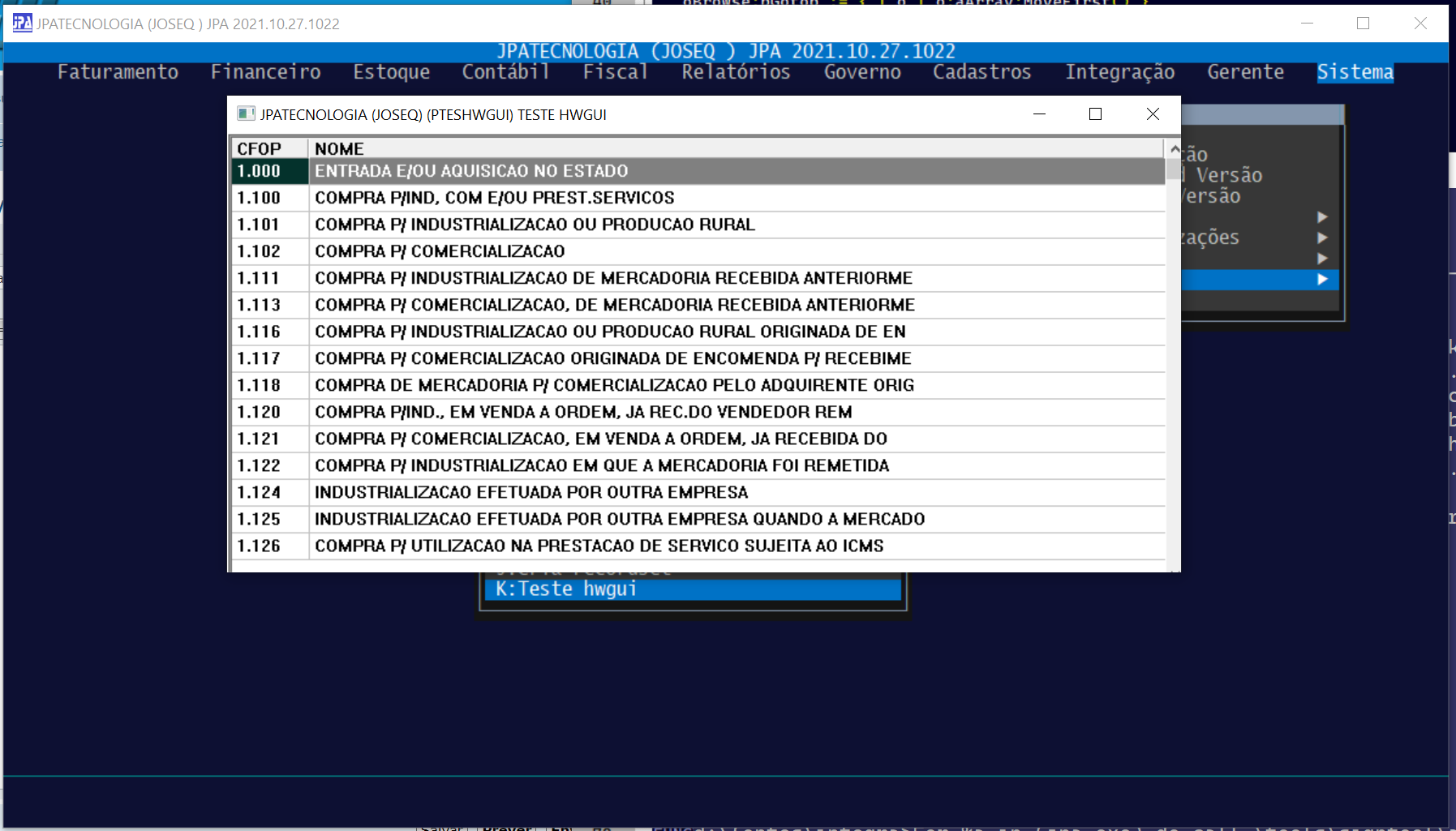Select the row with CFOP 1.116
Image resolution: width=1456 pixels, height=831 pixels.
pyautogui.click(x=698, y=332)
